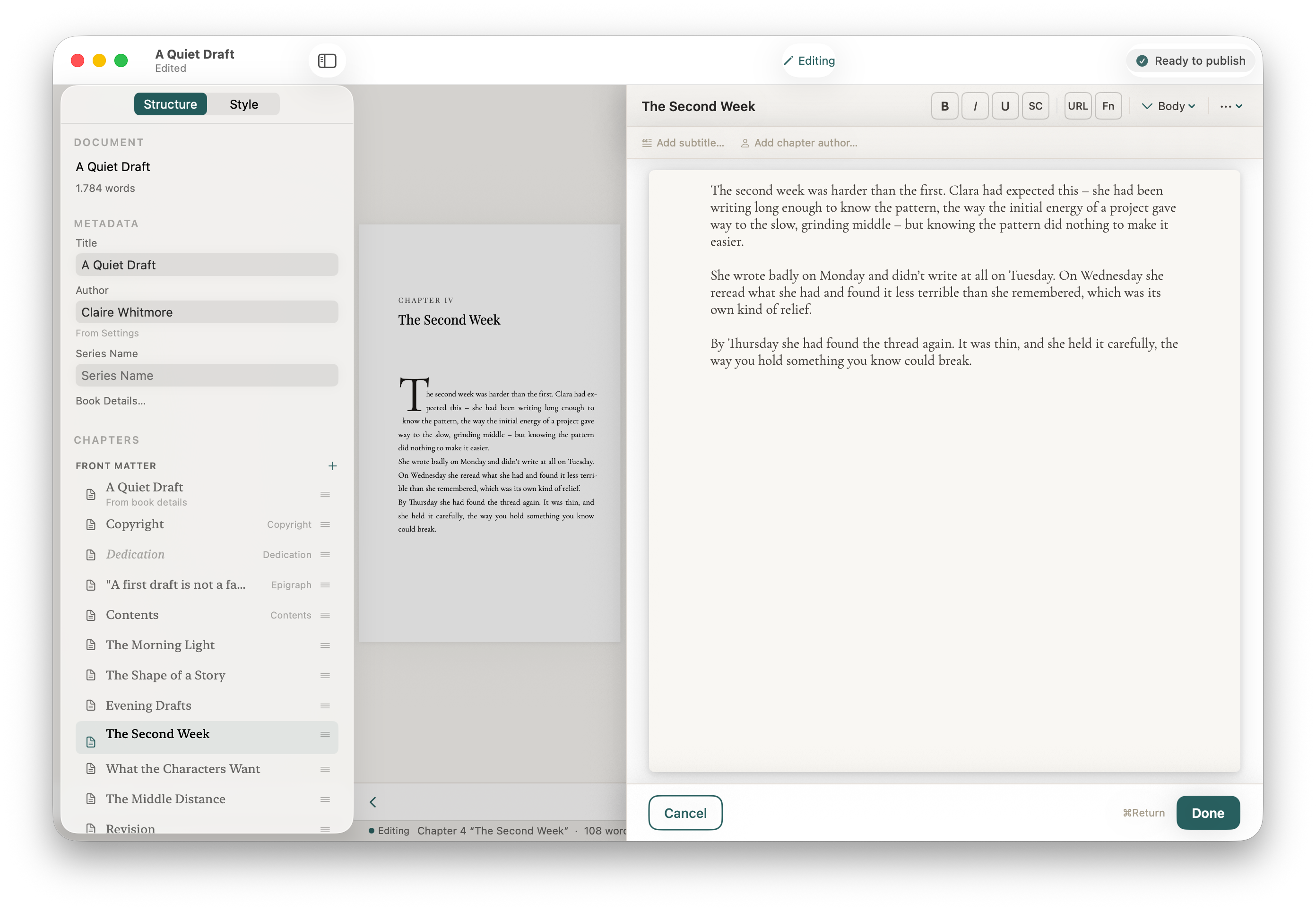Click the page preview thumbnail
Screen dimensions: 1316x911
(489, 433)
